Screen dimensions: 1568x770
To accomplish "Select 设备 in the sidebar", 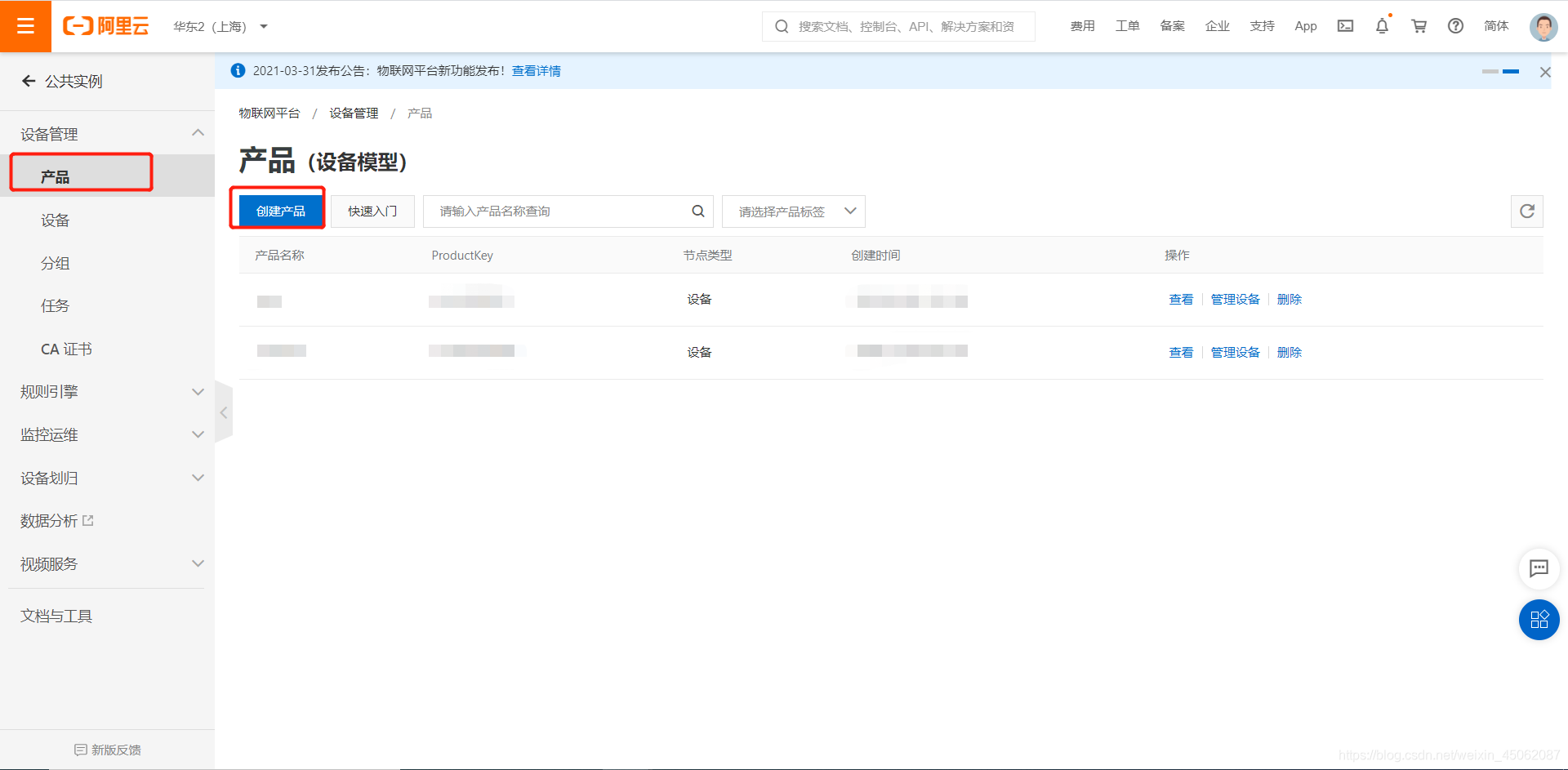I will (56, 220).
